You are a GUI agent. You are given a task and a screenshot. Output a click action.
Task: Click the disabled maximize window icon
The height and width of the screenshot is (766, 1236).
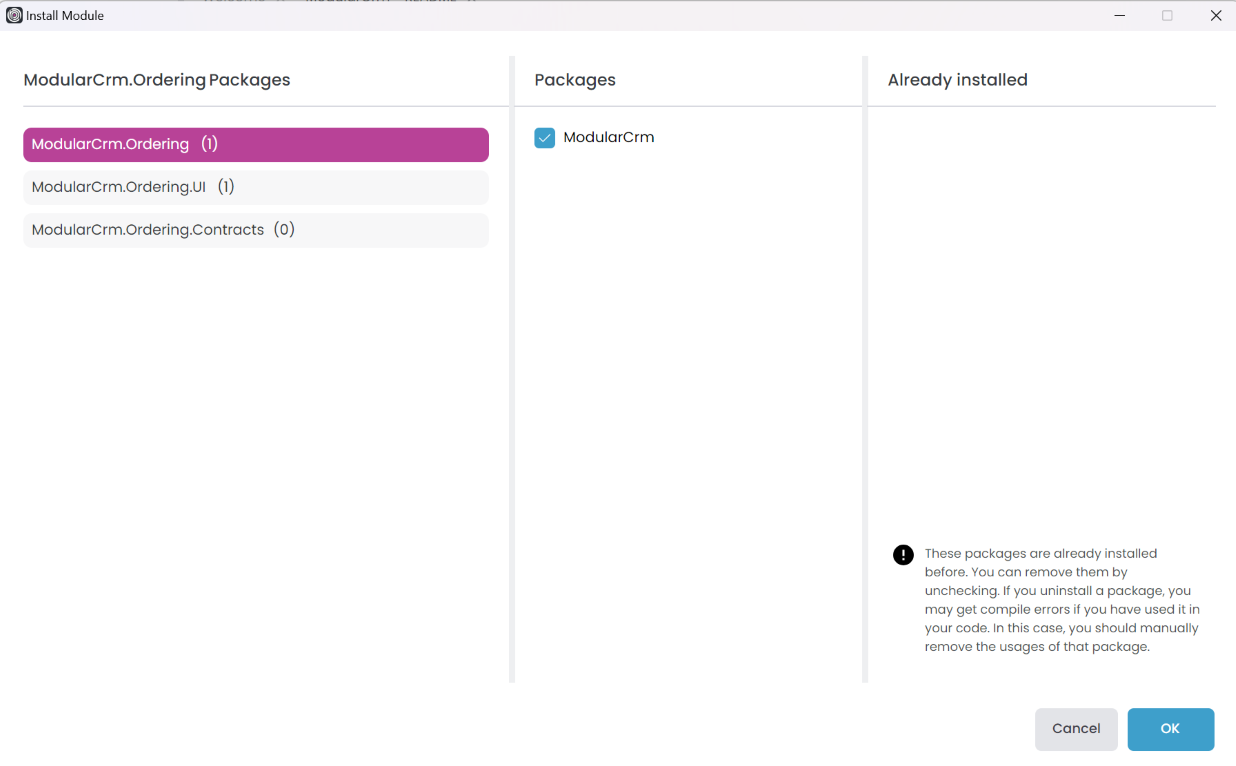pyautogui.click(x=1167, y=16)
